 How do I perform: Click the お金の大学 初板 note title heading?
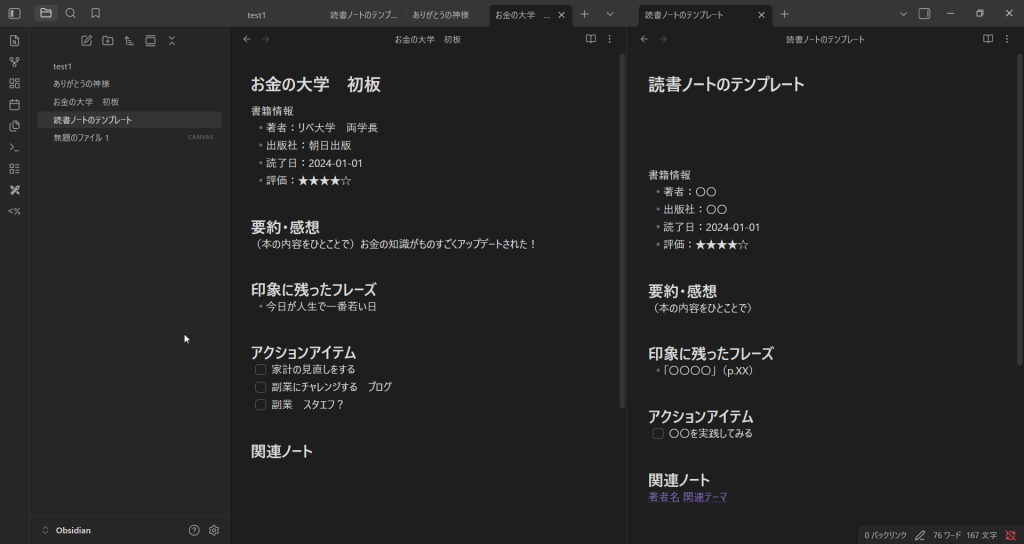coord(315,84)
